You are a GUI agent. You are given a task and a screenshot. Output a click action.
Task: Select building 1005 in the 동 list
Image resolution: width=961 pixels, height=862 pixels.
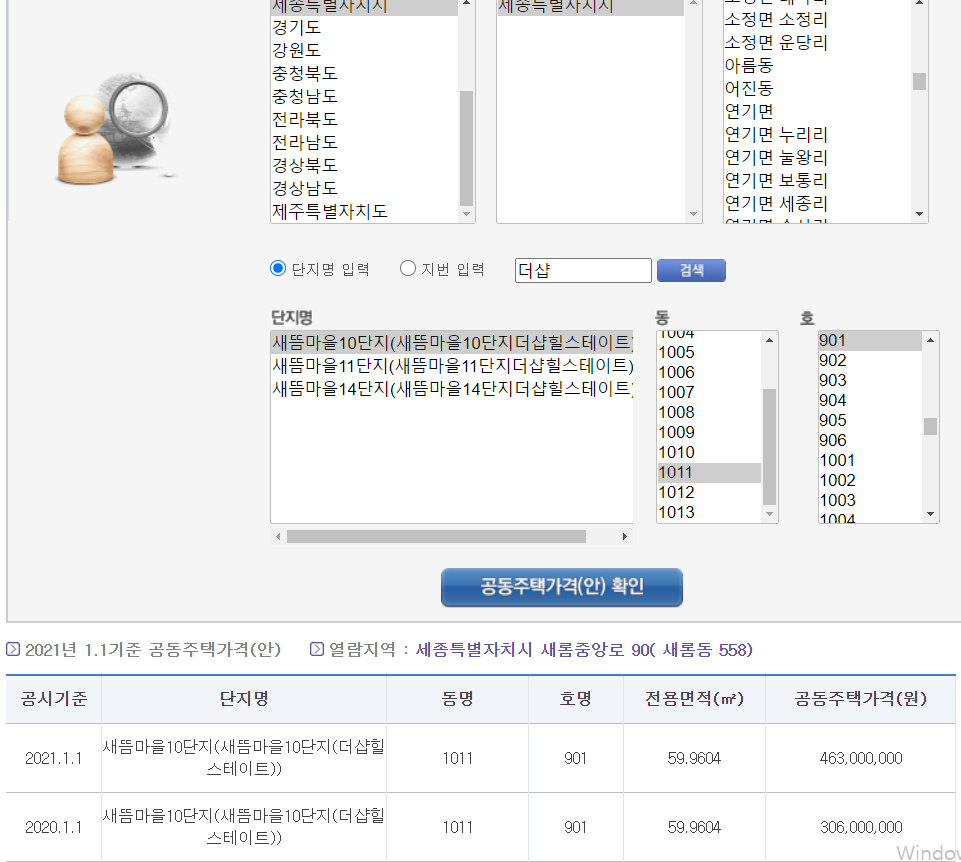pyautogui.click(x=709, y=353)
